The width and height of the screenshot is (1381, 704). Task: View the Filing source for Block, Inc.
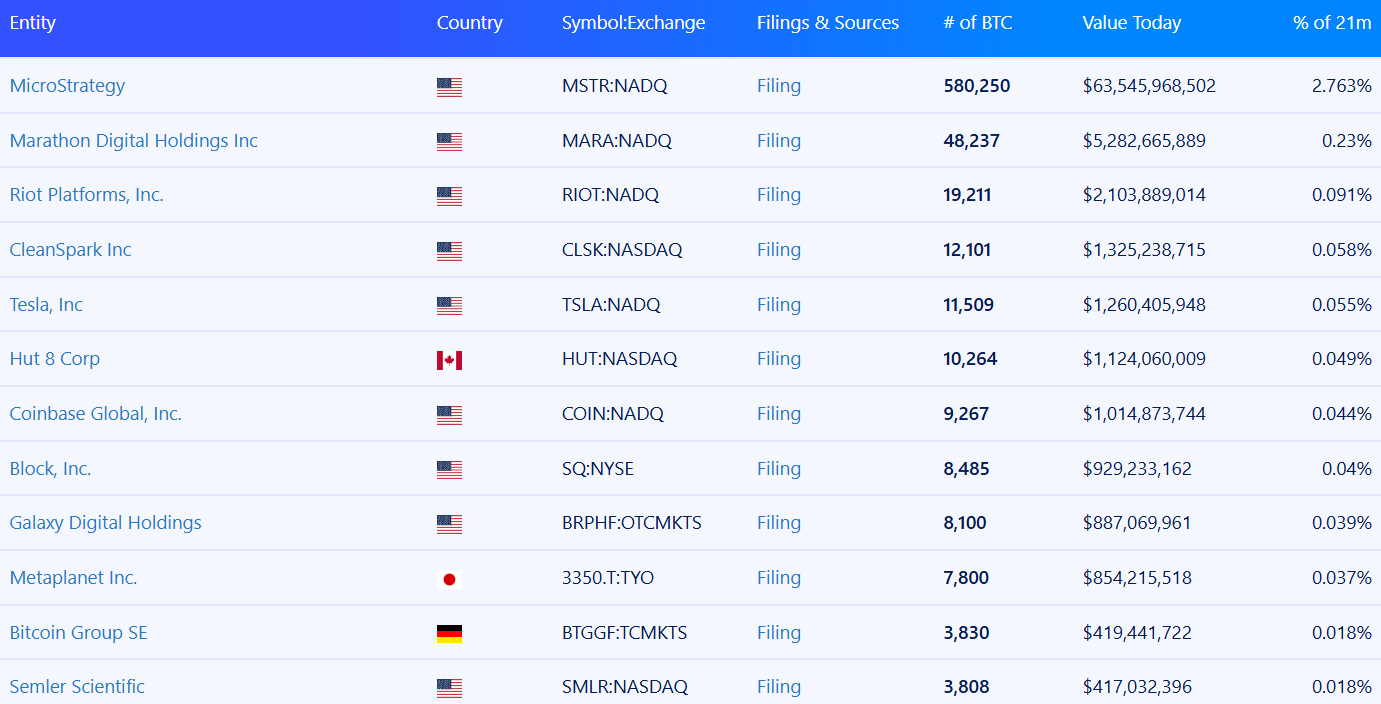tap(778, 469)
